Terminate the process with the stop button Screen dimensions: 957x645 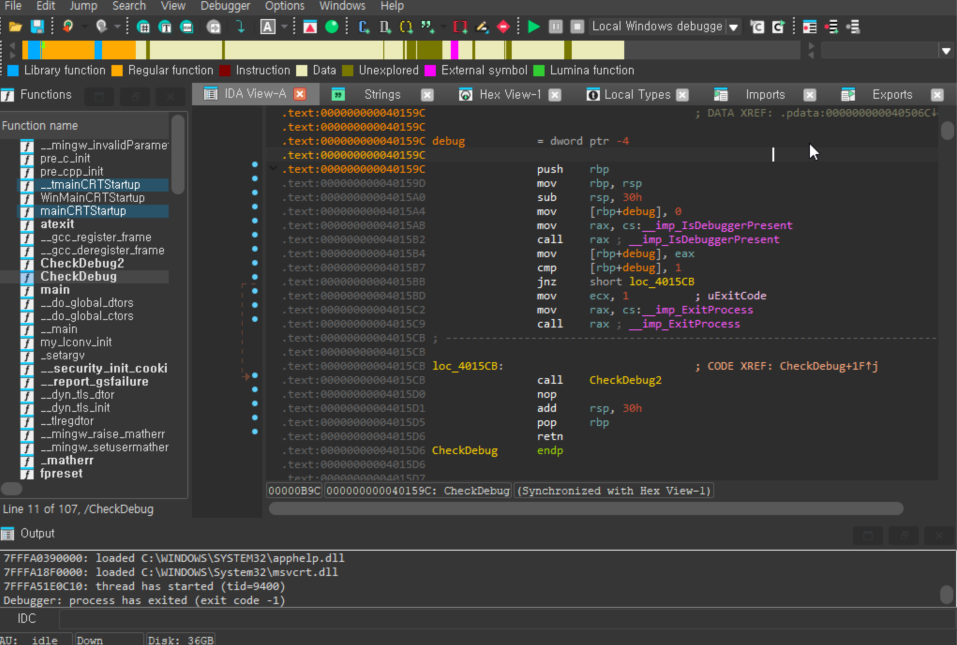pos(577,27)
